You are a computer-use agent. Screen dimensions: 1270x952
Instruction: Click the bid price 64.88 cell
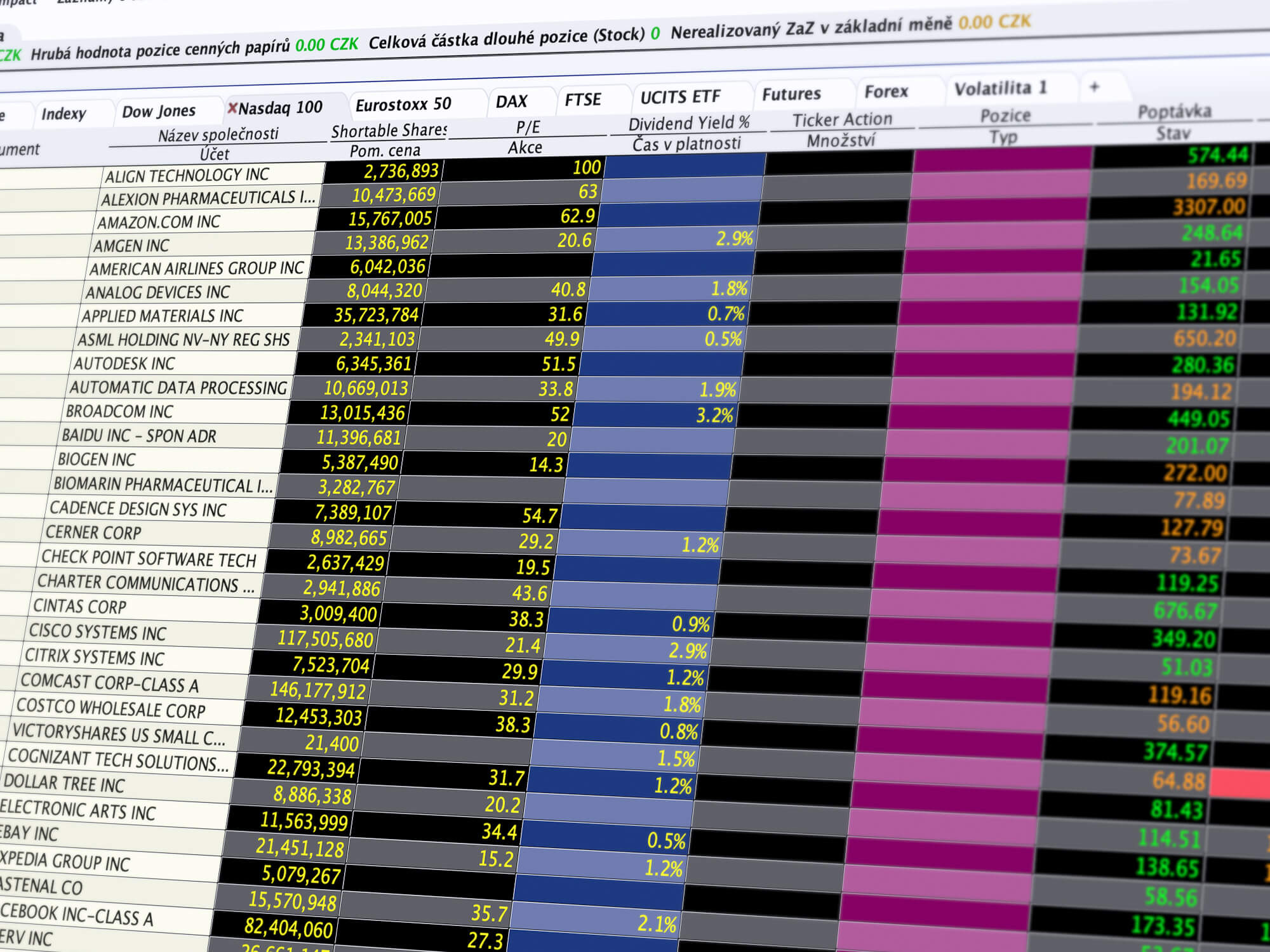[x=1179, y=780]
